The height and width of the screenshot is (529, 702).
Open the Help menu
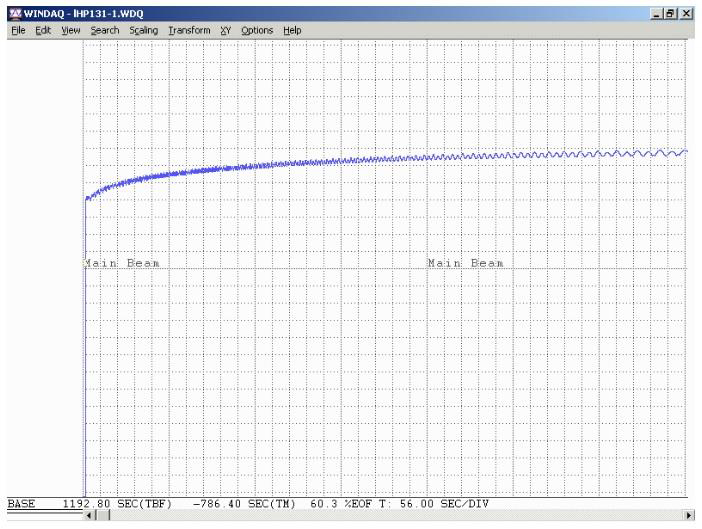pos(292,30)
